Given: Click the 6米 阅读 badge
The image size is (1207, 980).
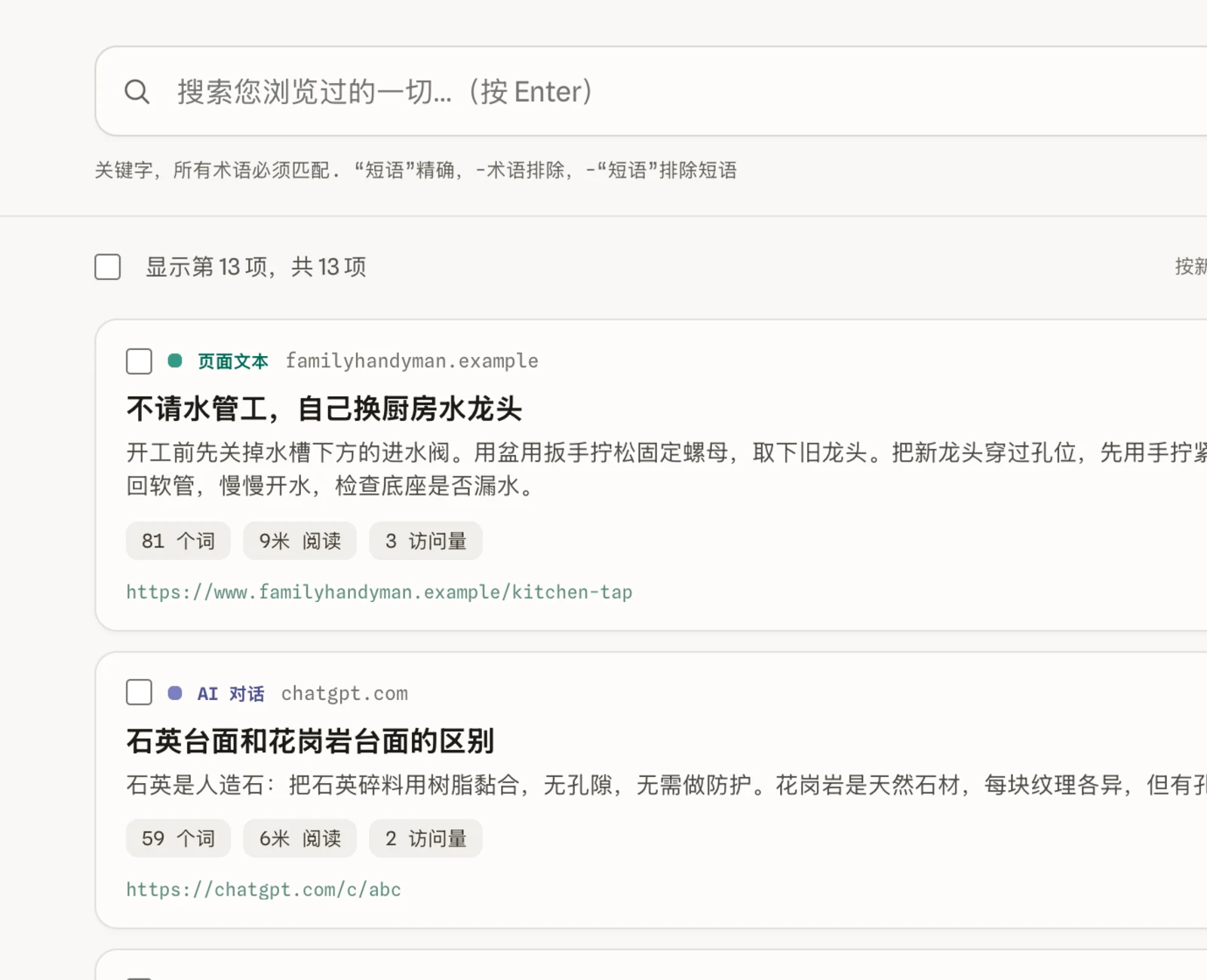Looking at the screenshot, I should pos(300,838).
